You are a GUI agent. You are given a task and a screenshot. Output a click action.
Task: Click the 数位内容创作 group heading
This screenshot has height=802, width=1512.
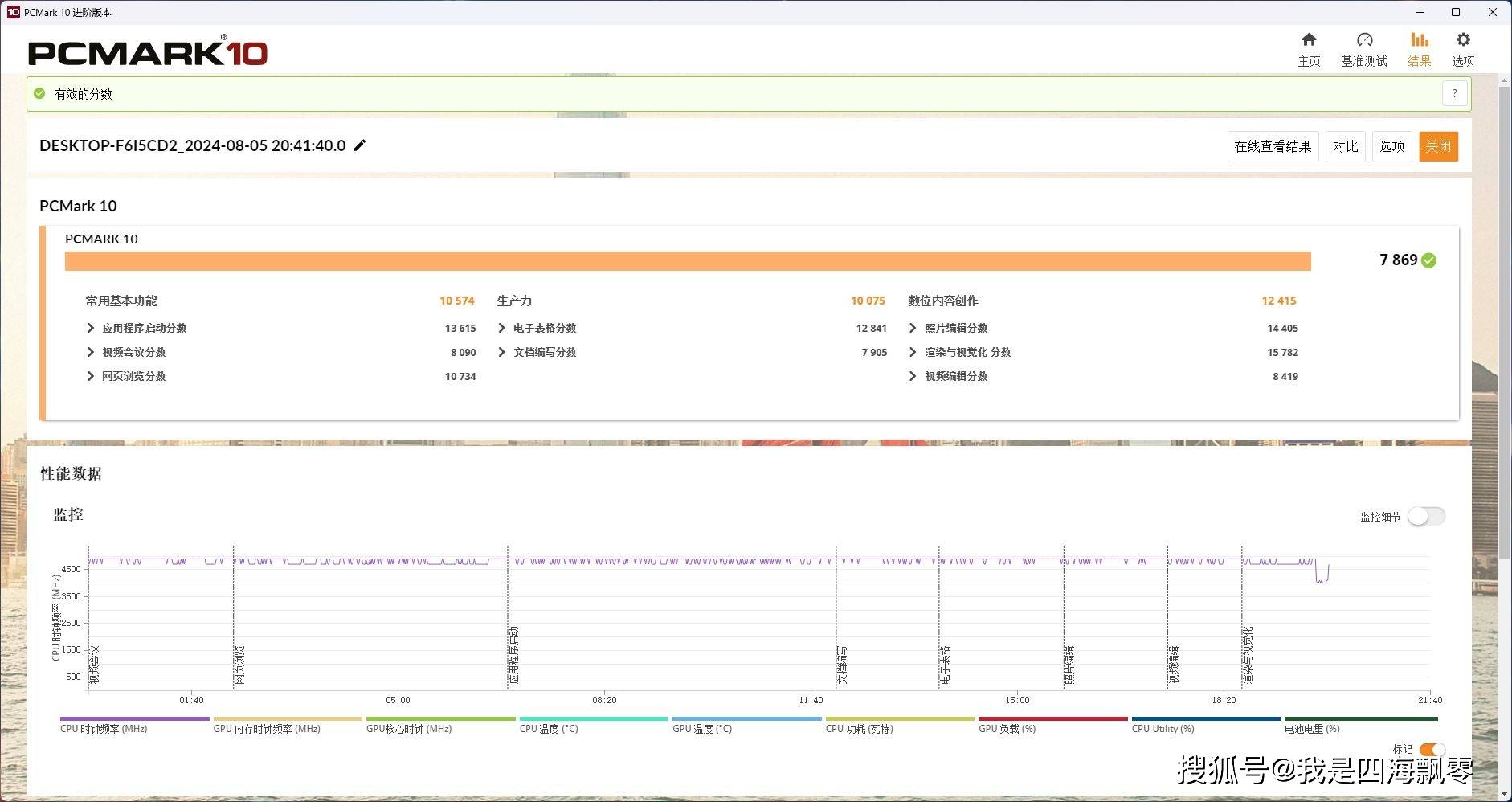[x=943, y=301]
